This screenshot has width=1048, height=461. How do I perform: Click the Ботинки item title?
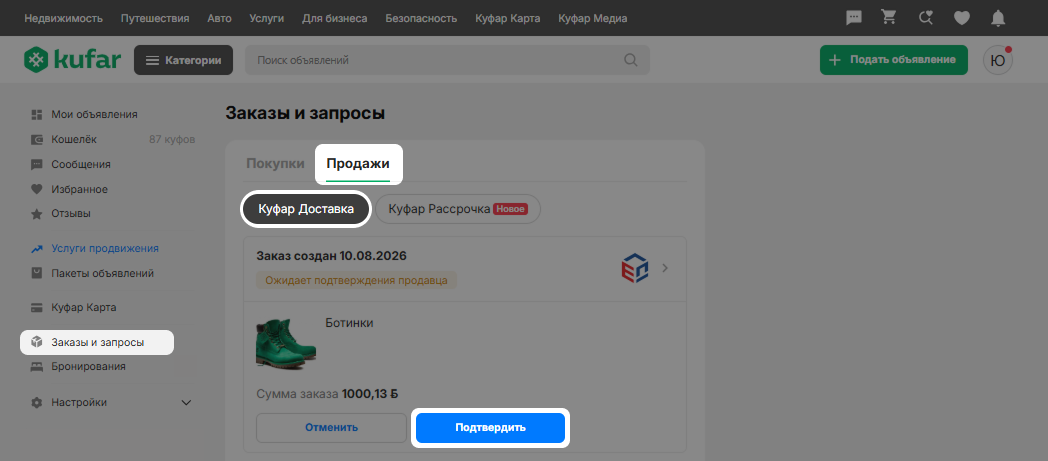click(x=350, y=323)
